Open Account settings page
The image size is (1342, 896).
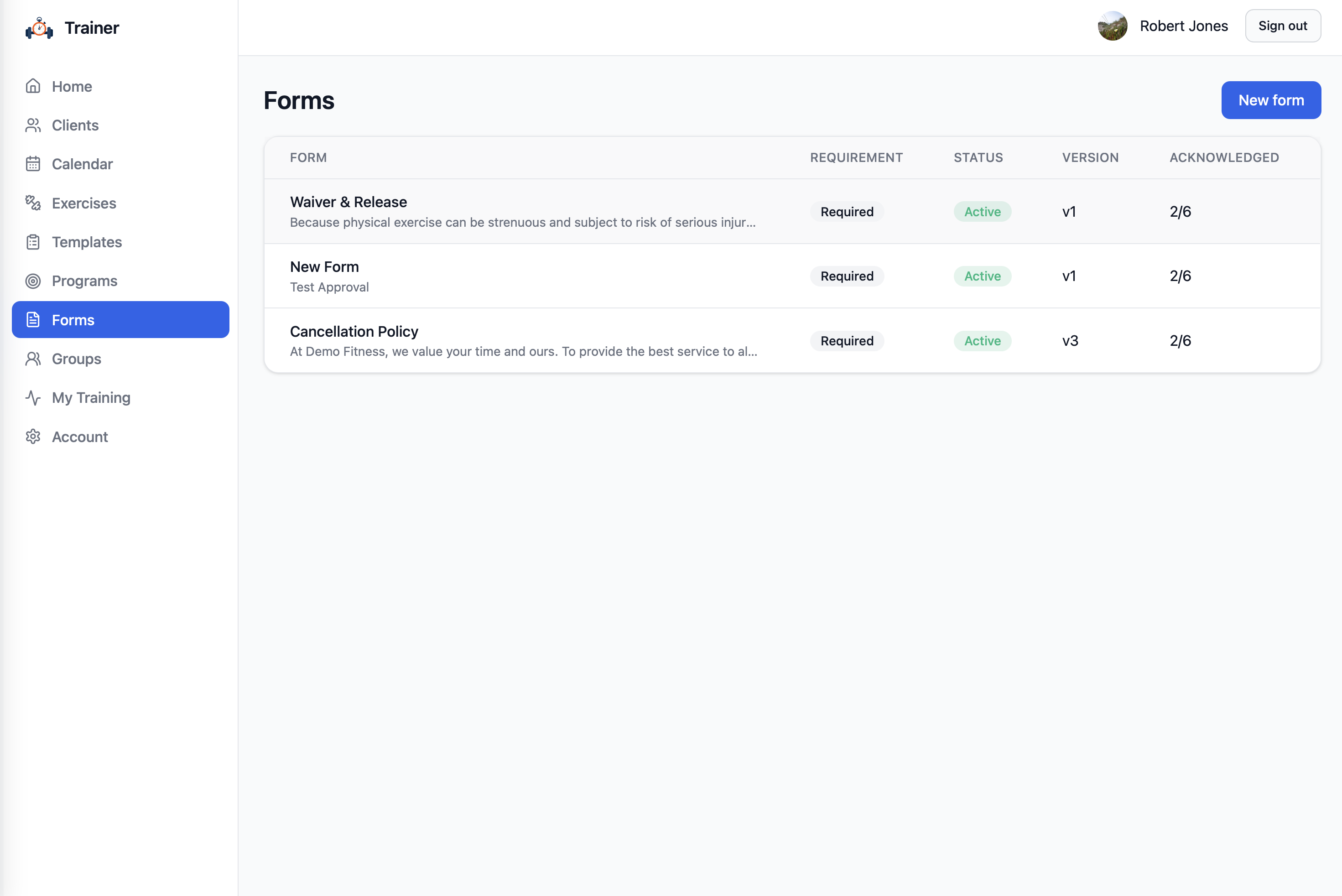click(x=120, y=437)
